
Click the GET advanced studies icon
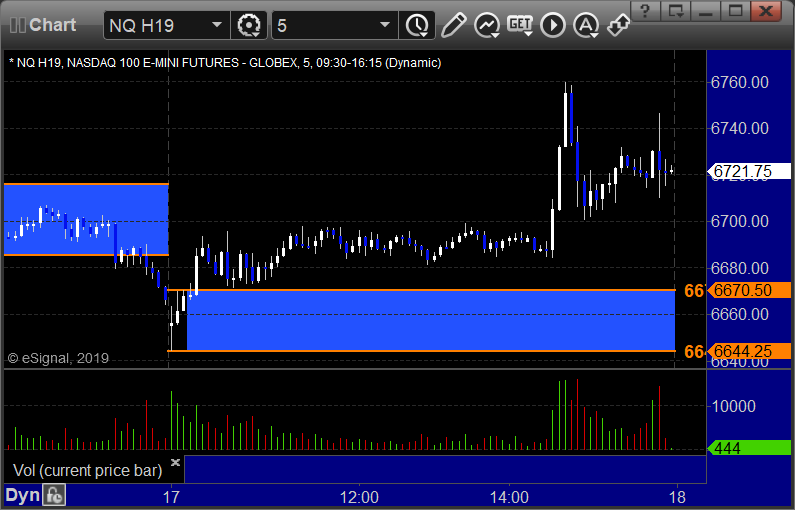click(520, 25)
